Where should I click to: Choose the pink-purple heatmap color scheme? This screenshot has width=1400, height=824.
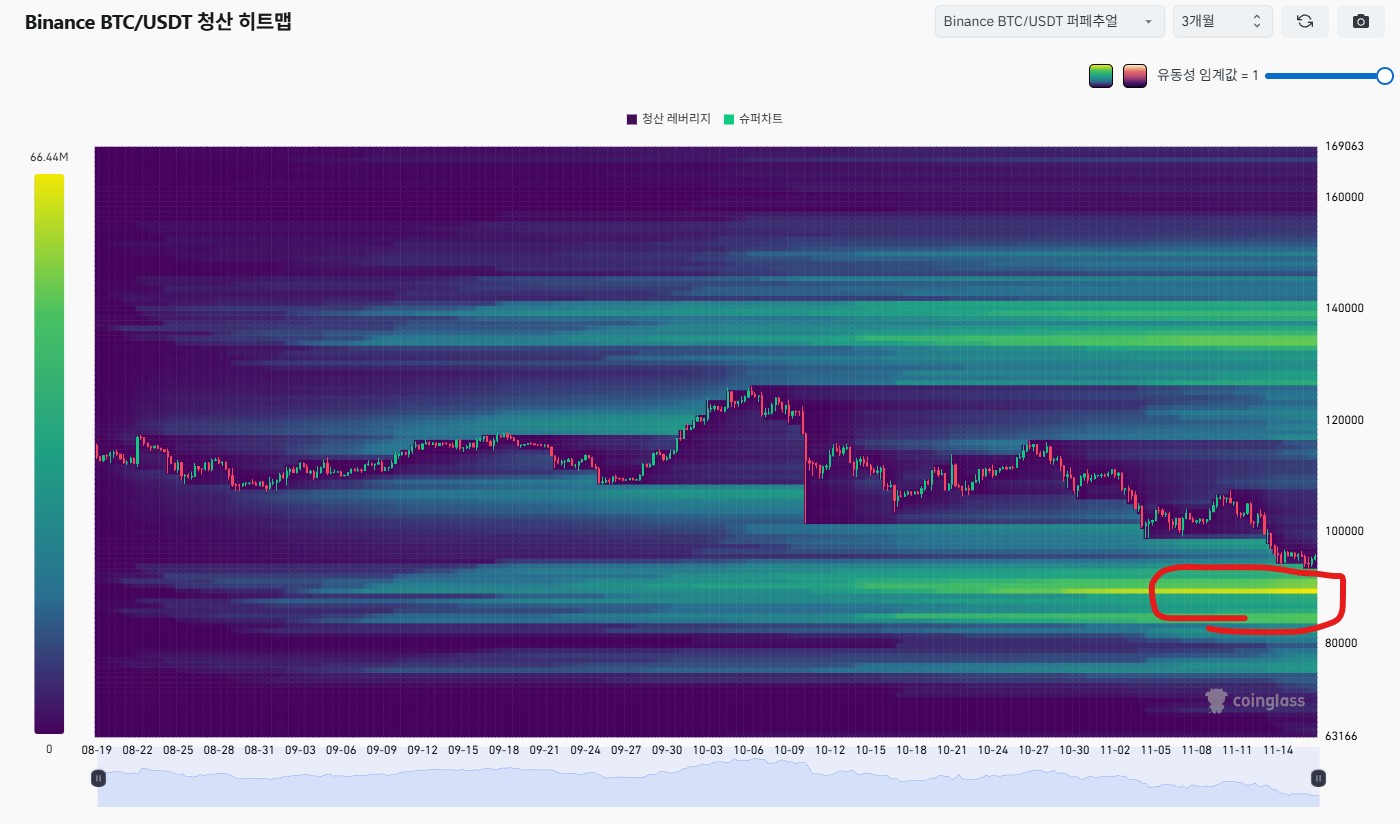coord(1134,76)
